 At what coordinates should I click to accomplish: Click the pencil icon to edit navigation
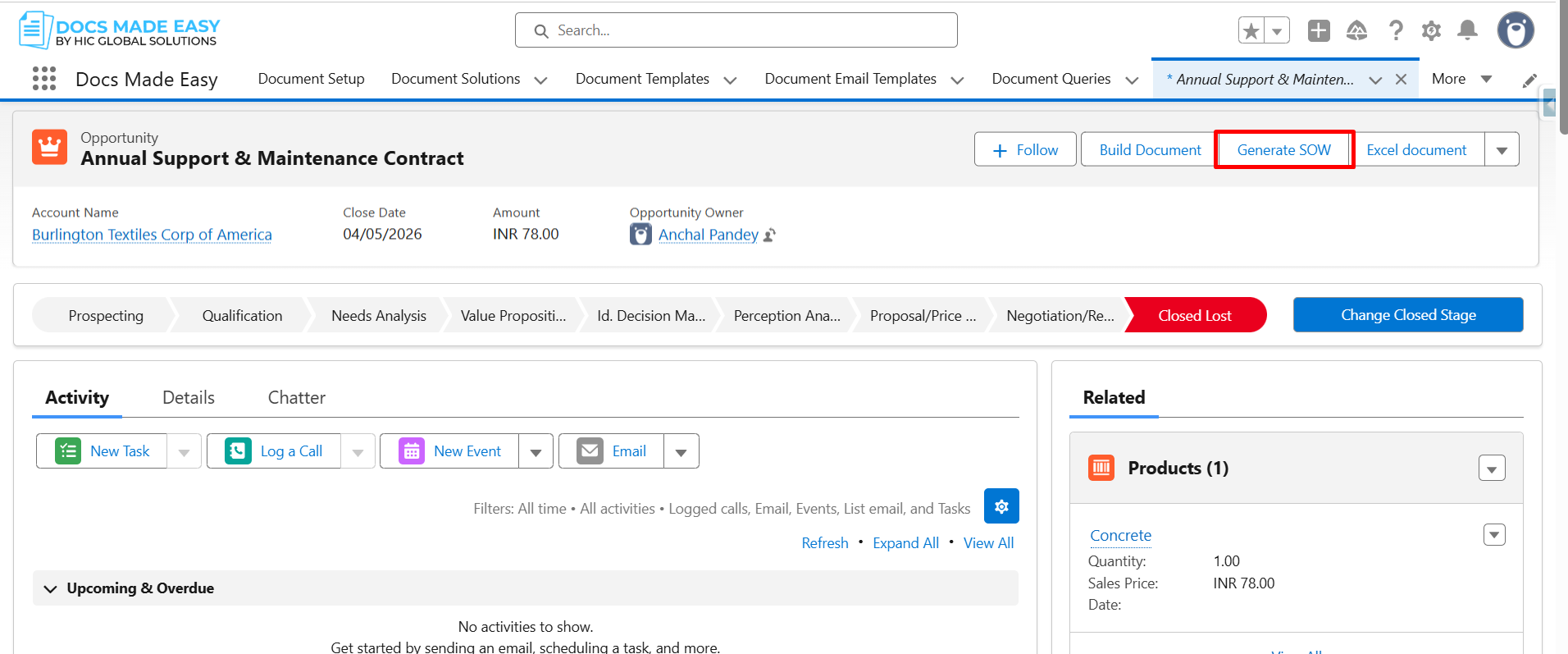(1529, 80)
